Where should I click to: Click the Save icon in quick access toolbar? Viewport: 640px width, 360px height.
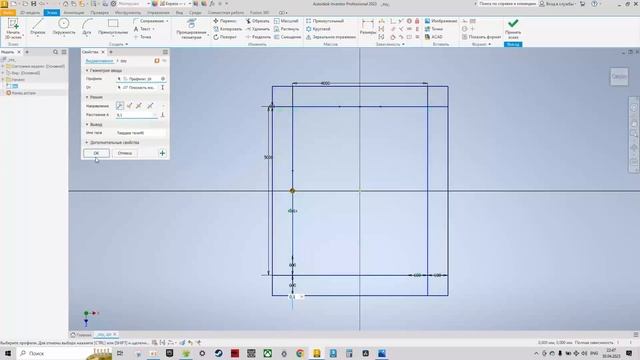33,4
